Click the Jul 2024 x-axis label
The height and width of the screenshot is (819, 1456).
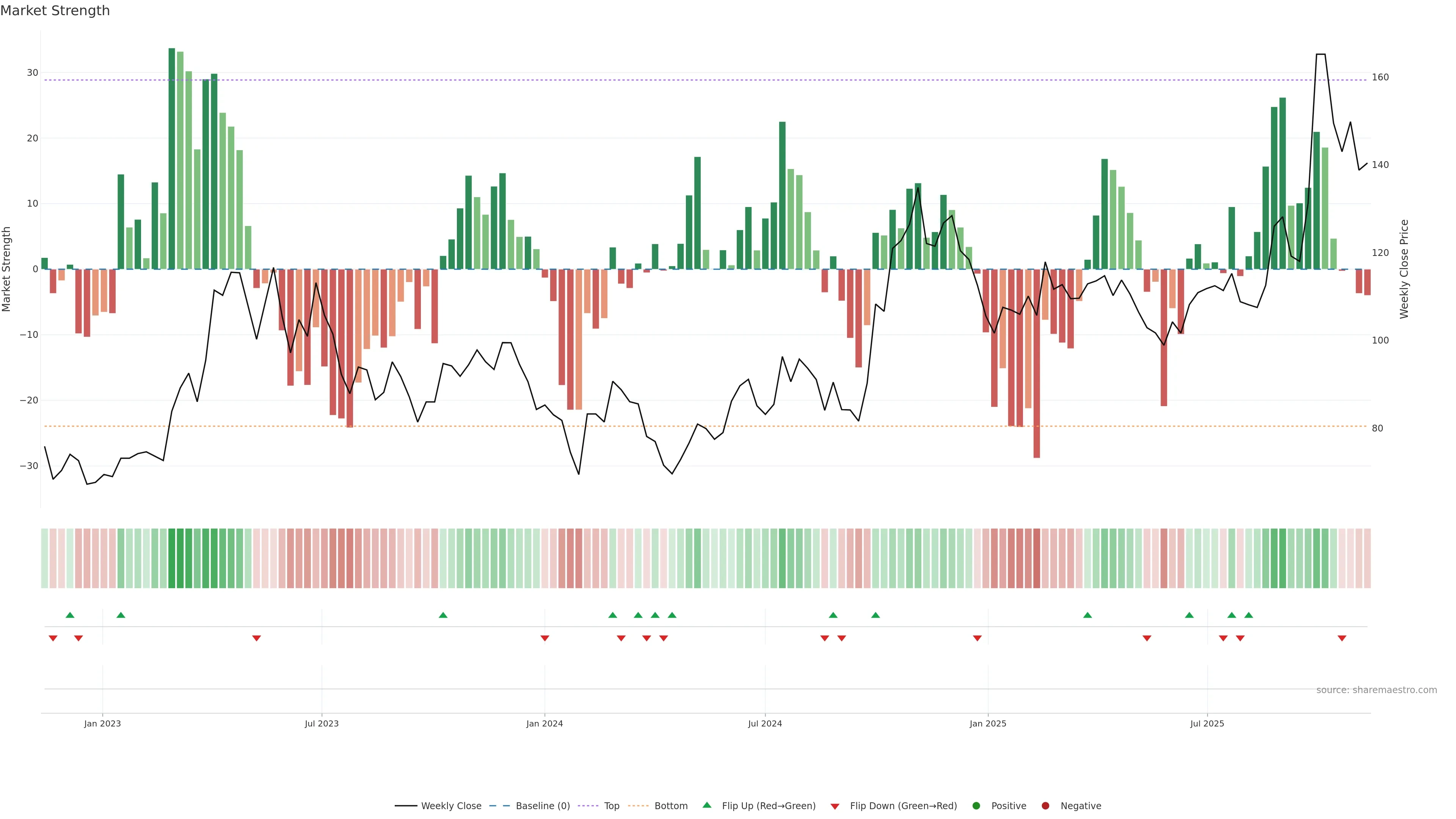(x=765, y=723)
